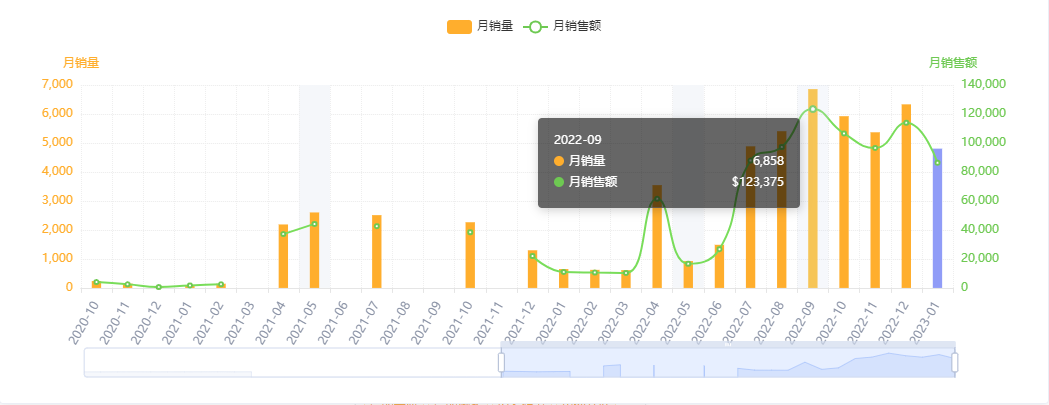Select the 2022-09 highlighted bar
Screen dimensions: 1049x405
[812, 188]
